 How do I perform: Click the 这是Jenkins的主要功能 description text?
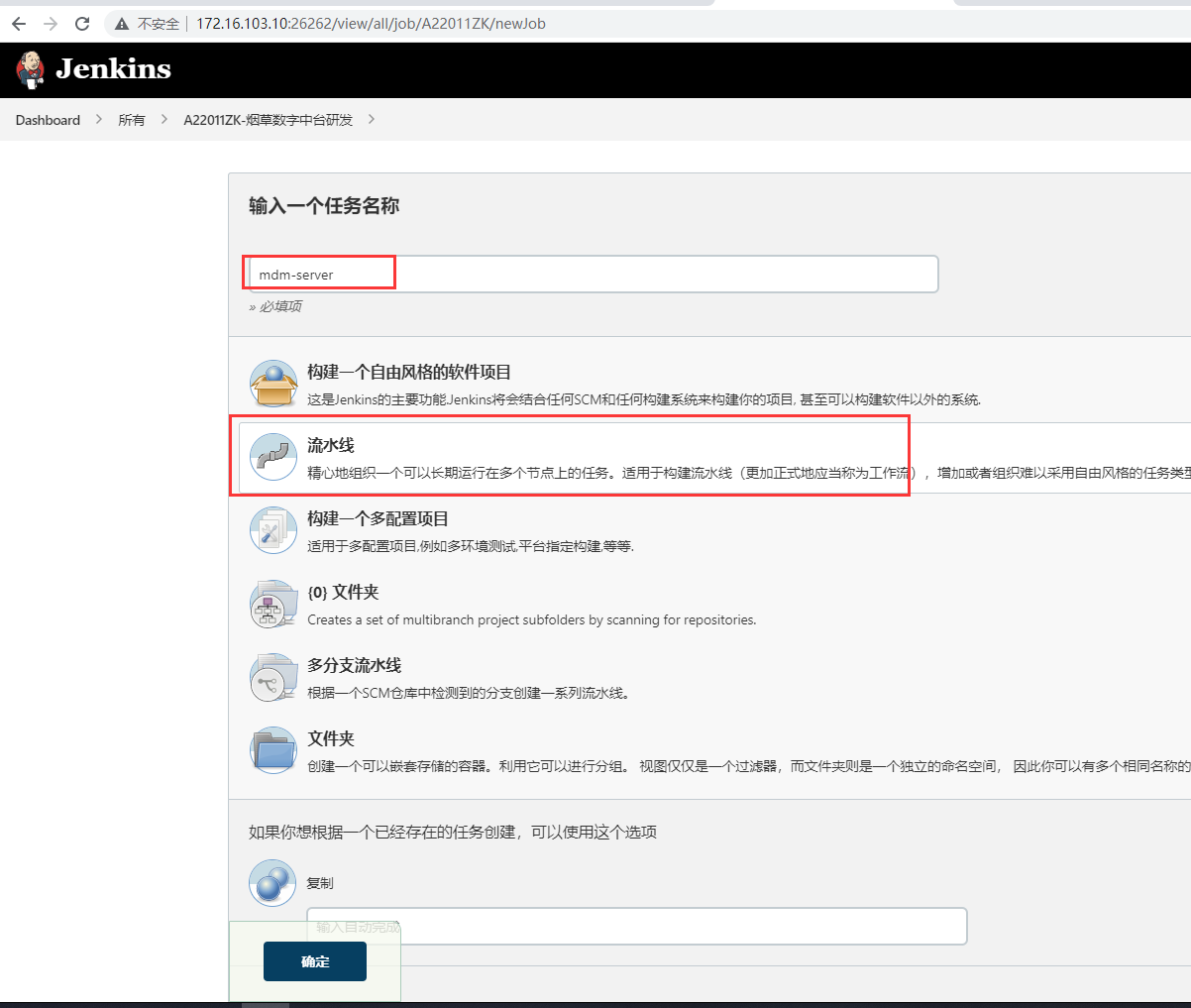[644, 399]
